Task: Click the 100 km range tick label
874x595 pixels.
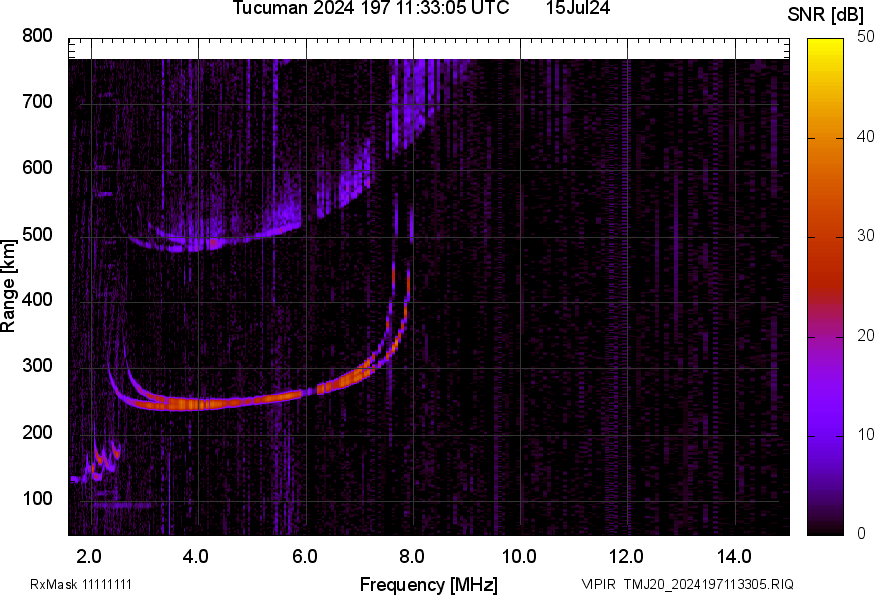Action: 38,499
